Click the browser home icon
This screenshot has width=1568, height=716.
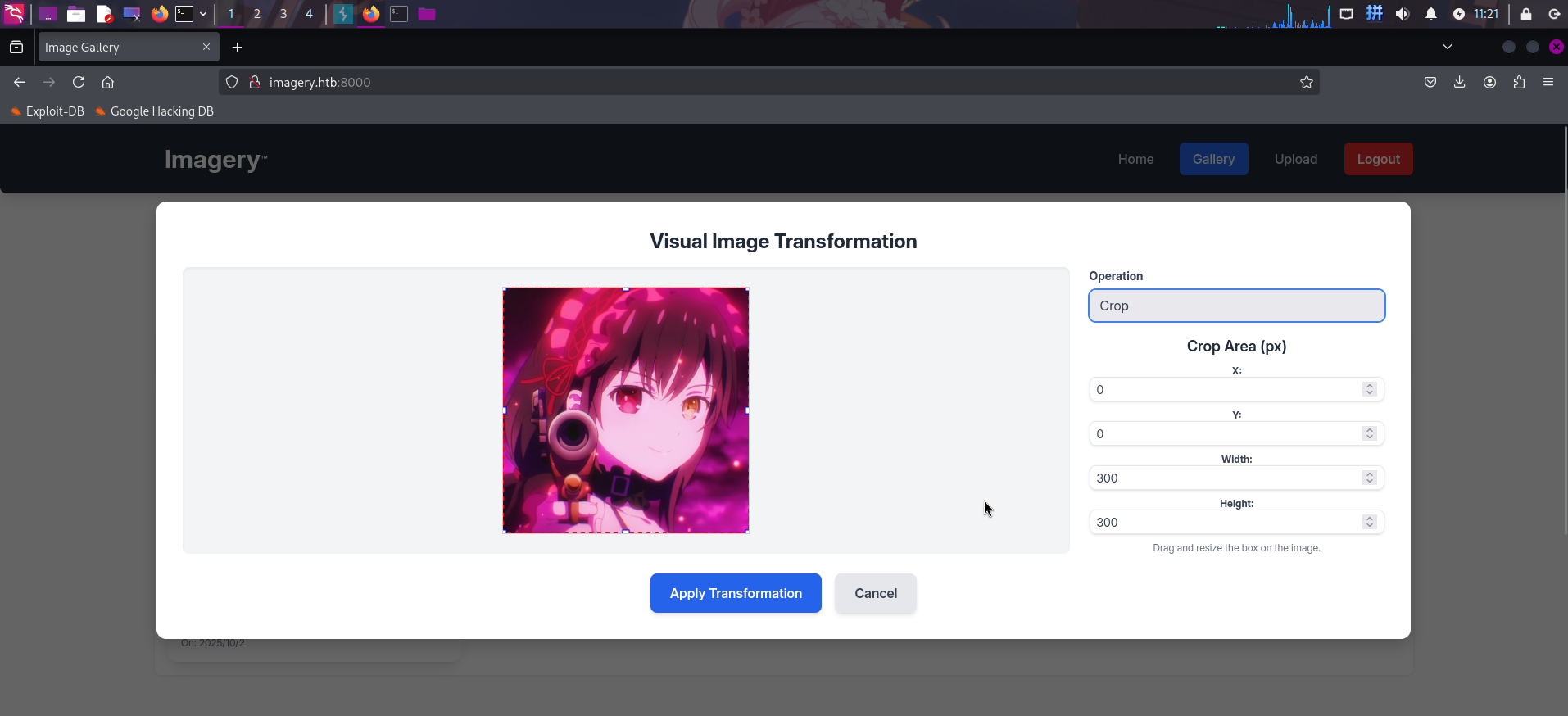(x=107, y=82)
